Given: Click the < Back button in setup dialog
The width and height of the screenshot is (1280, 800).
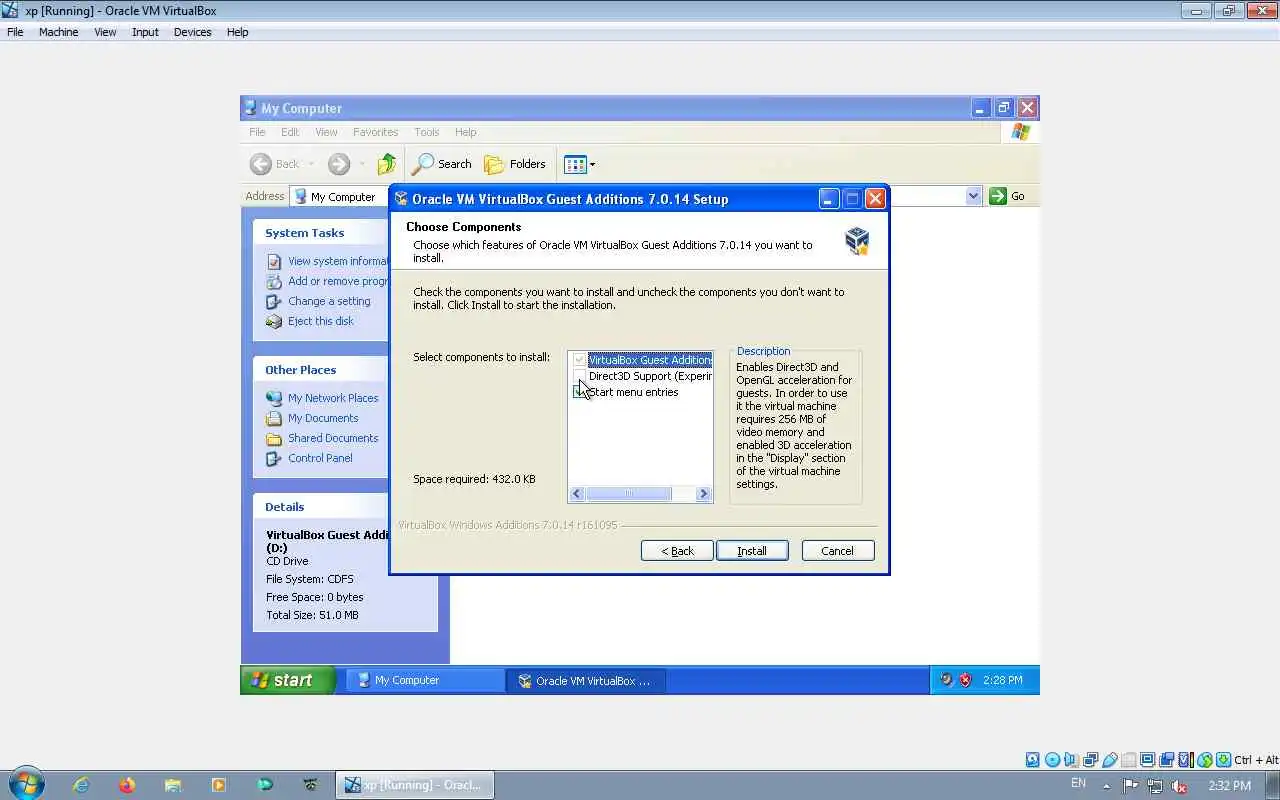Looking at the screenshot, I should 677,551.
